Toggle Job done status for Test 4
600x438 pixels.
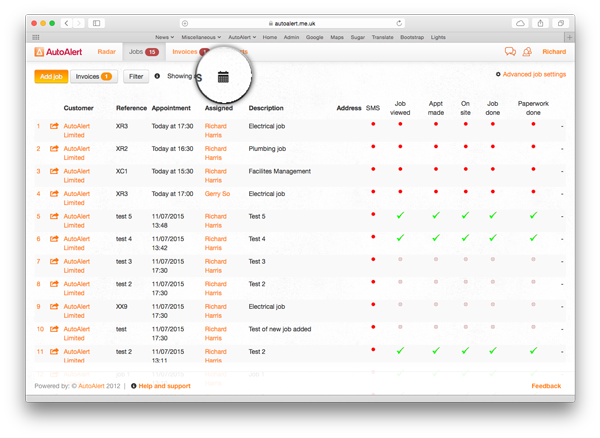pos(493,238)
